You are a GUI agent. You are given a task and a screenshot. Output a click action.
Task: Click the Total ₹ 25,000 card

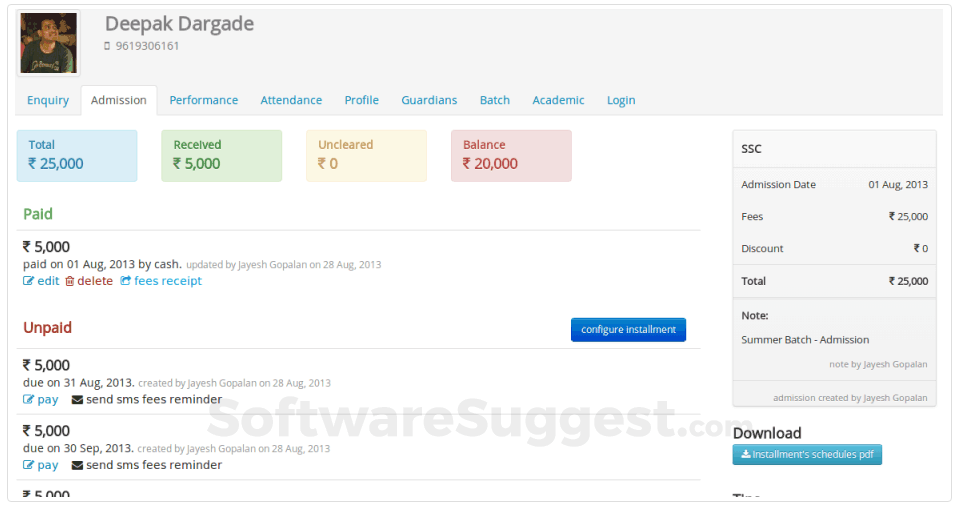coord(77,155)
